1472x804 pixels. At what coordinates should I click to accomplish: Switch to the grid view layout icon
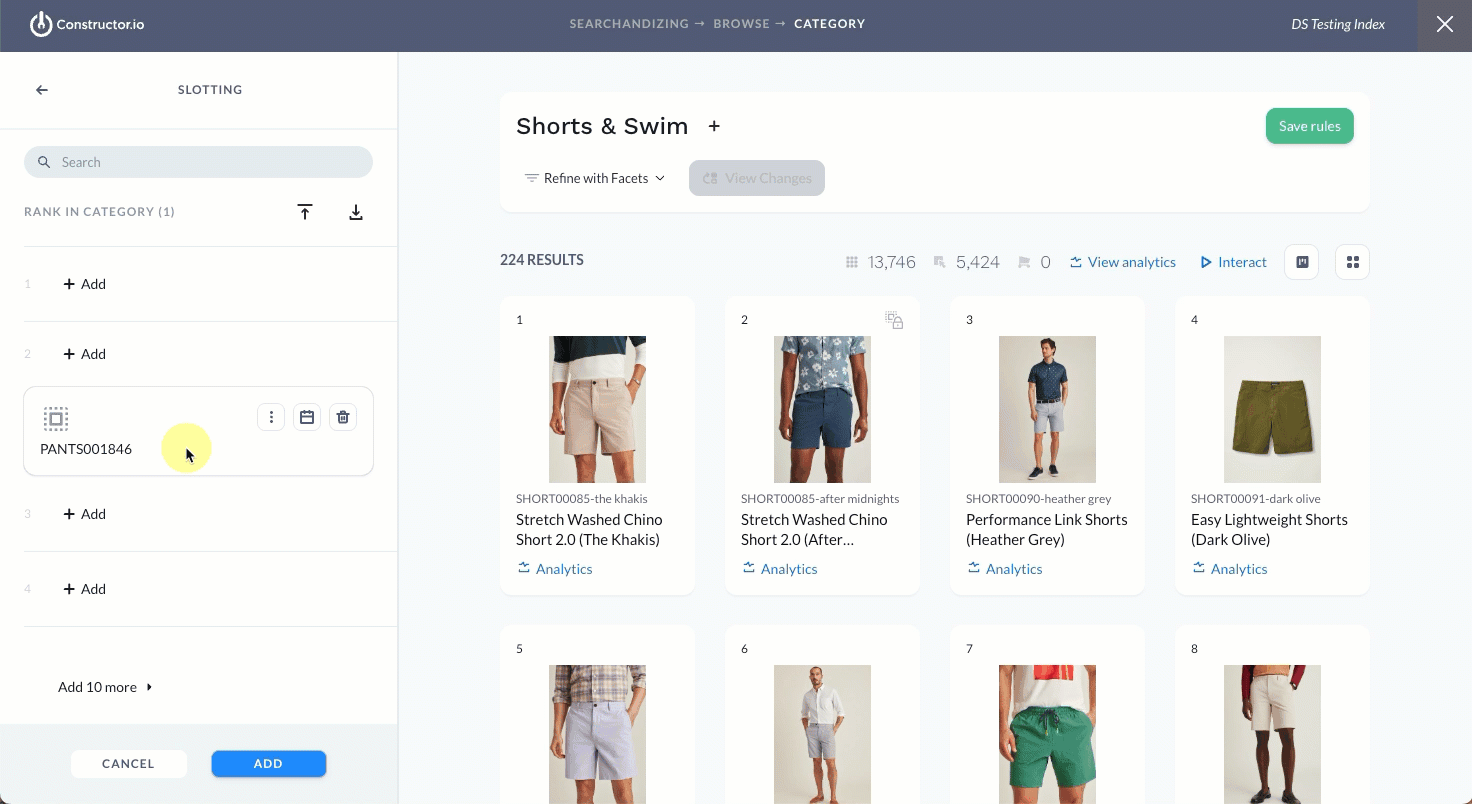click(1352, 262)
